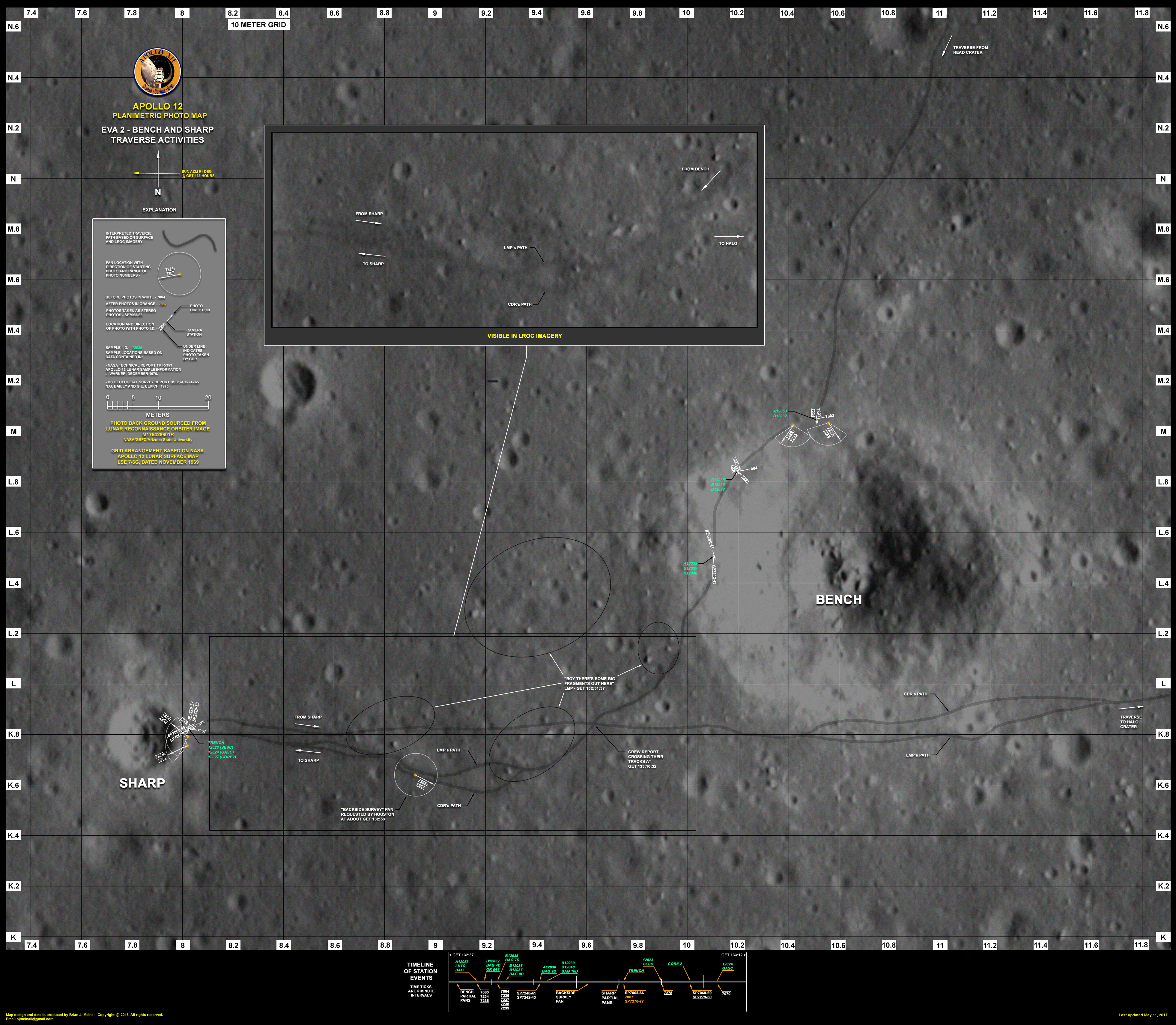
Task: Select the TRENCH event on timeline
Action: 636,971
